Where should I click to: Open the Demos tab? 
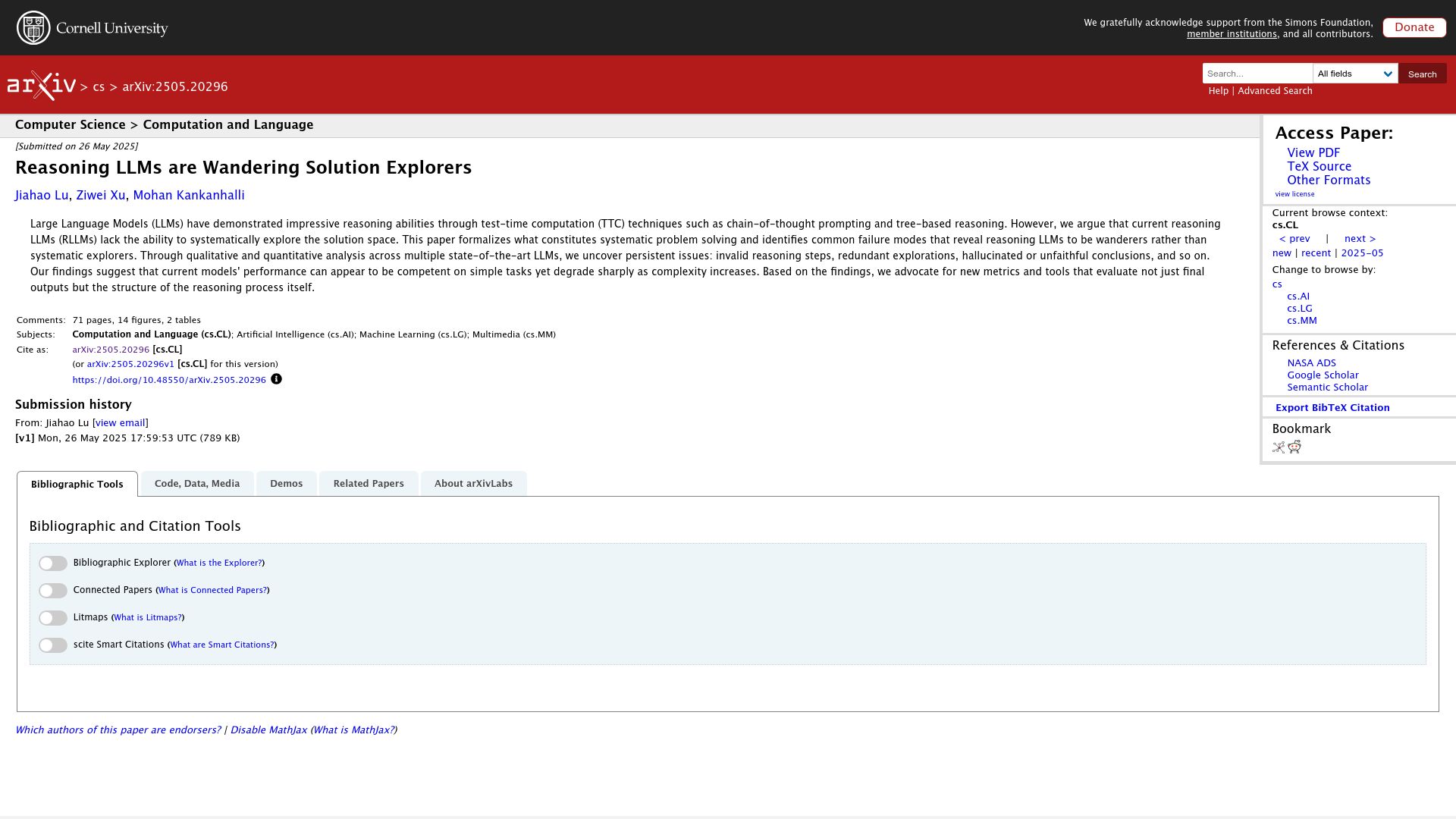(x=286, y=484)
